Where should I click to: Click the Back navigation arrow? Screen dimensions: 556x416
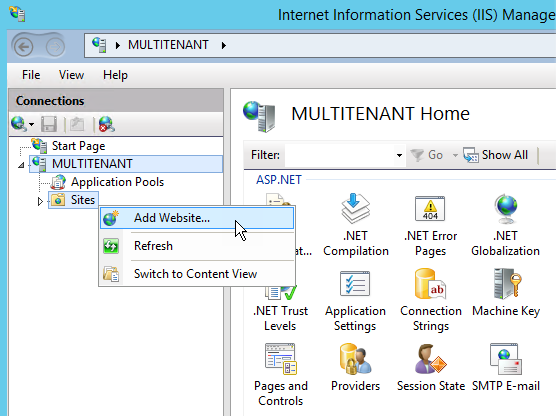coord(23,46)
